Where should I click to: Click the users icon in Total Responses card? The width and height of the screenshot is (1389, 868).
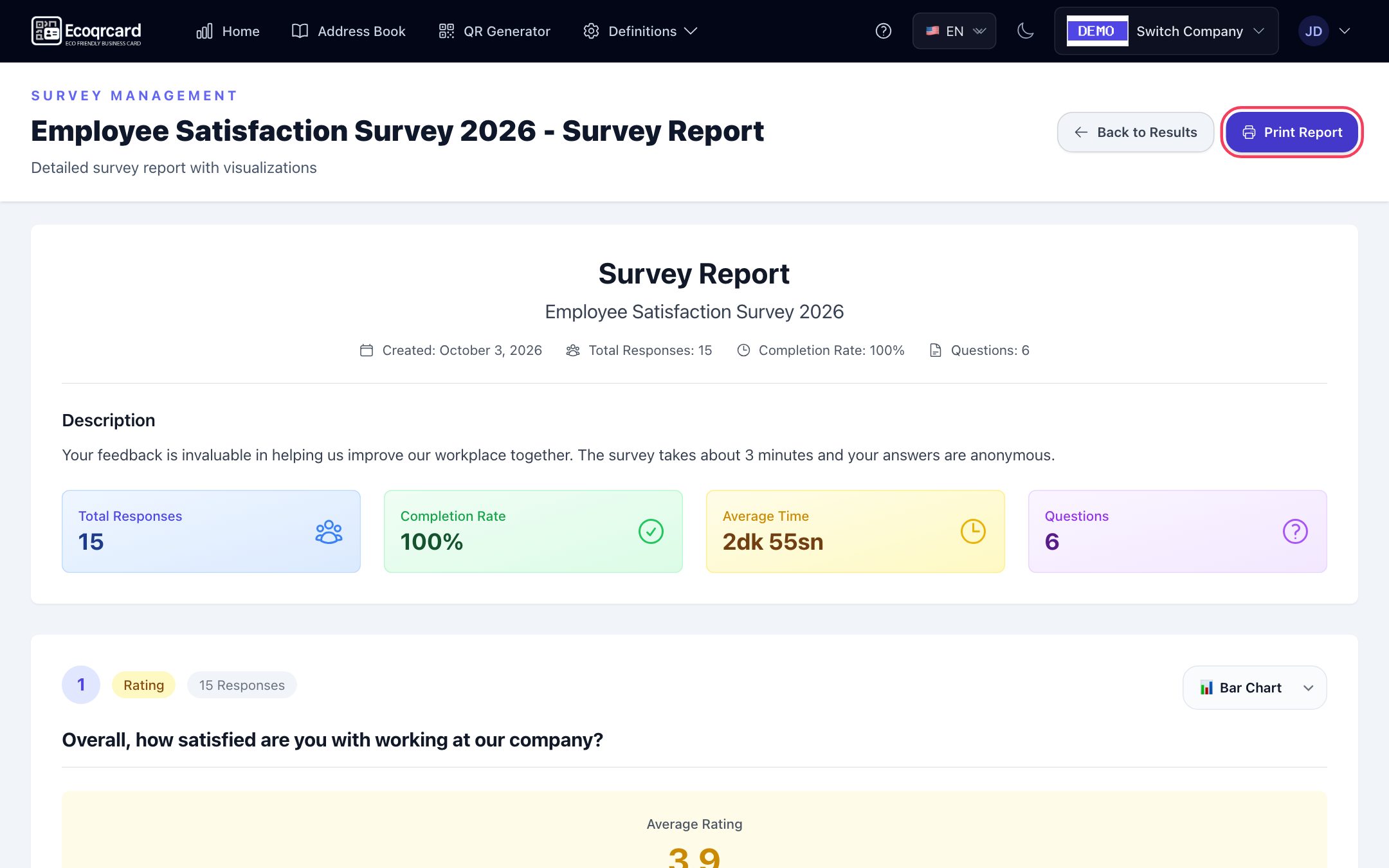(329, 532)
